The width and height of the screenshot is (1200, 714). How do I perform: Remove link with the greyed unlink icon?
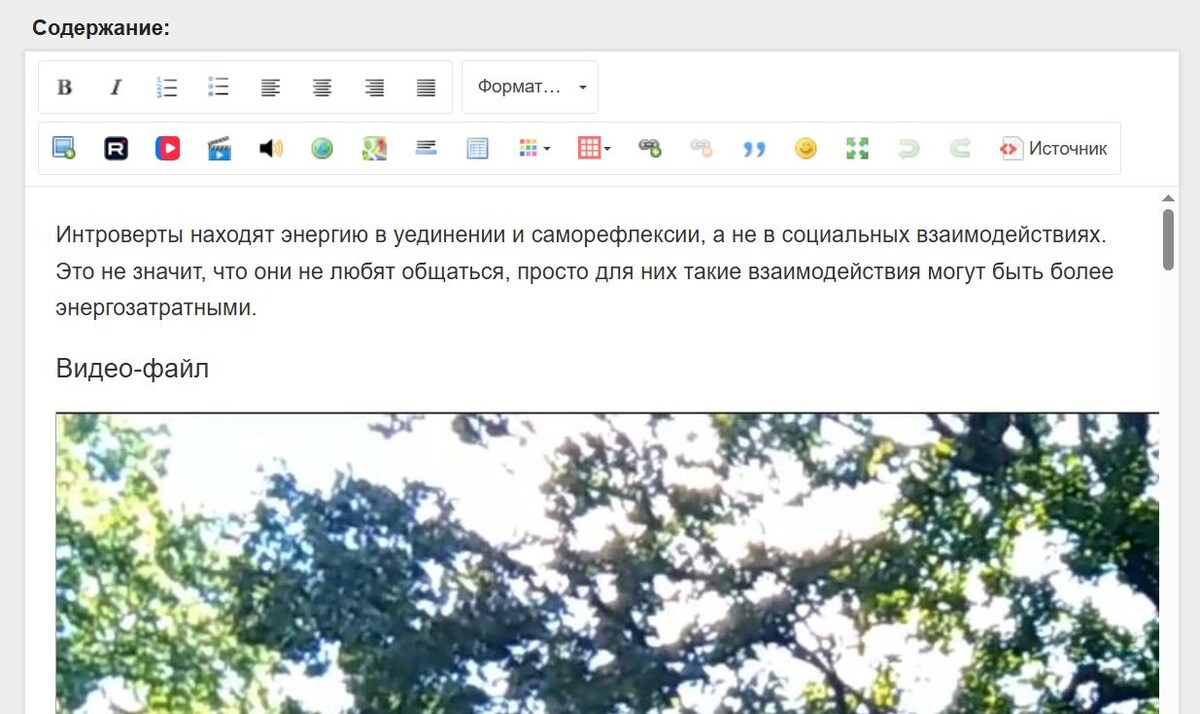(702, 149)
